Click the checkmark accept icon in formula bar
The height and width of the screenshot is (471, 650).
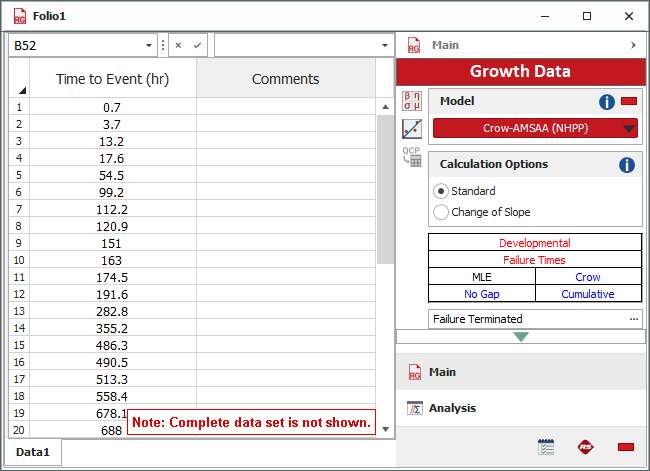[x=198, y=46]
